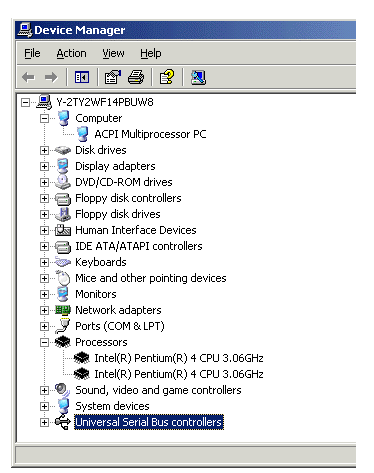Collapse the Computer category node
This screenshot has height=473, width=374.
44,118
